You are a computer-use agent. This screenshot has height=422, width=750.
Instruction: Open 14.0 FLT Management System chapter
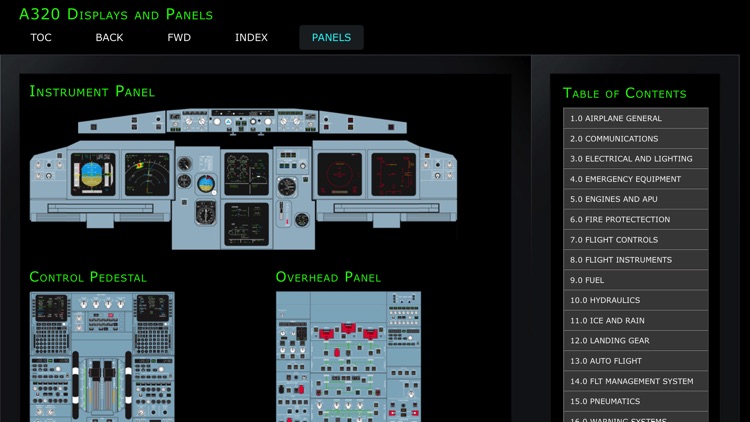pyautogui.click(x=636, y=381)
